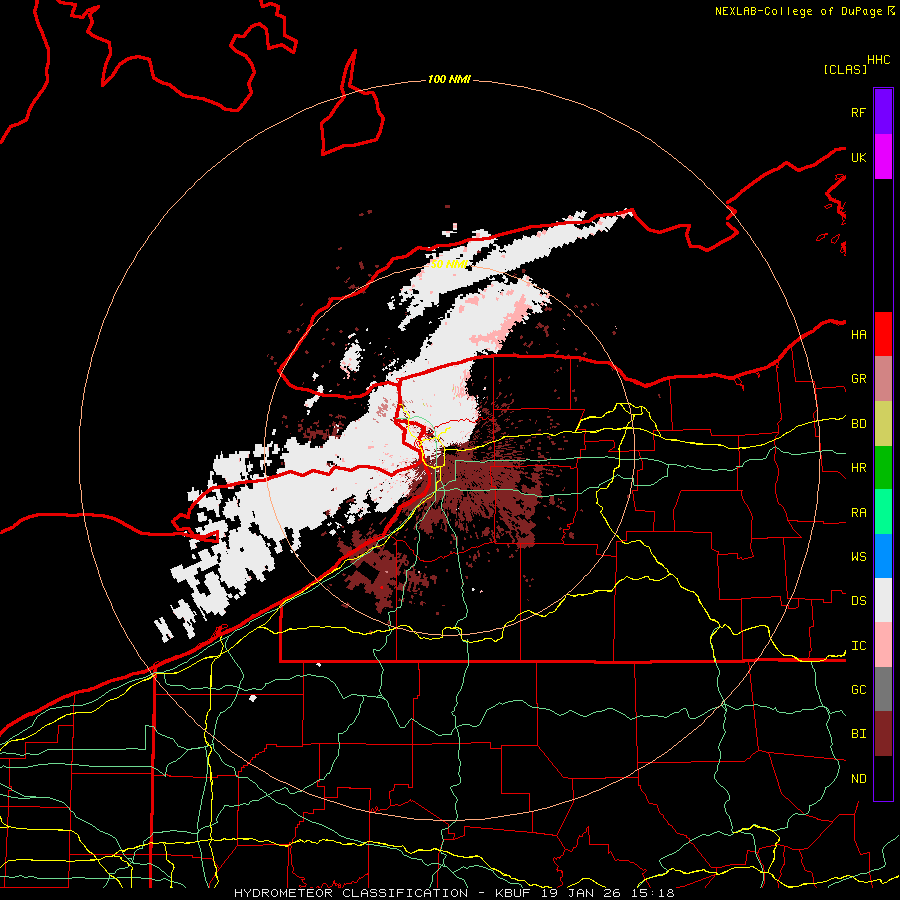Click the BD legend label

pyautogui.click(x=858, y=424)
